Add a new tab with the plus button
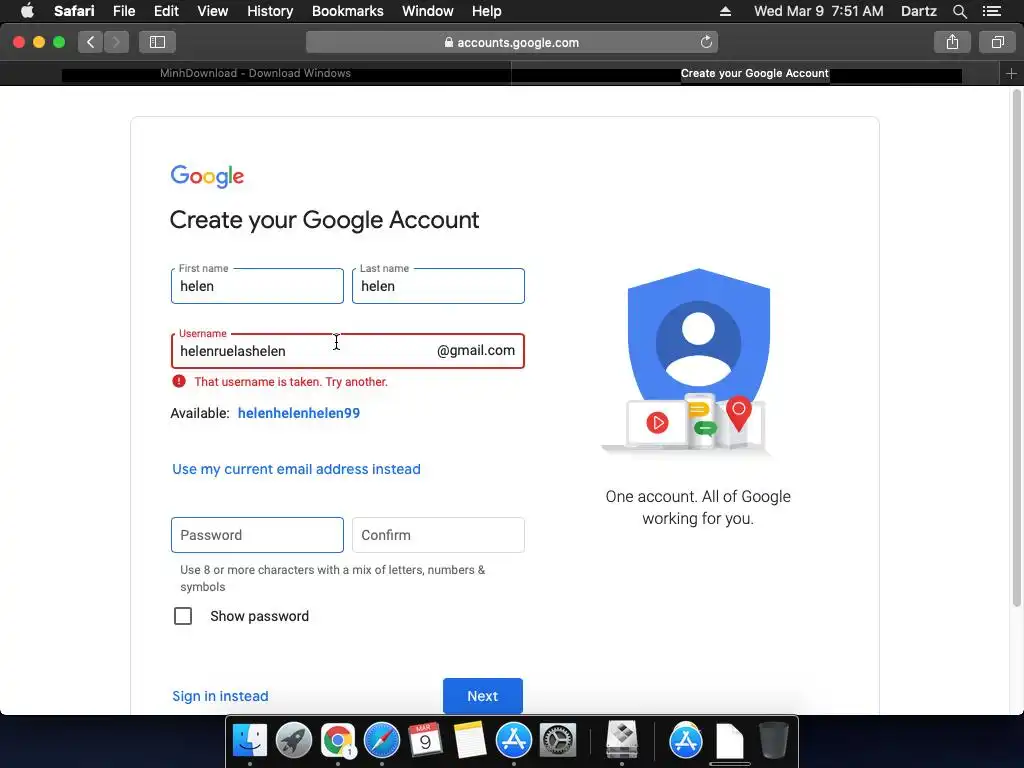The image size is (1024, 768). coord(1011,74)
